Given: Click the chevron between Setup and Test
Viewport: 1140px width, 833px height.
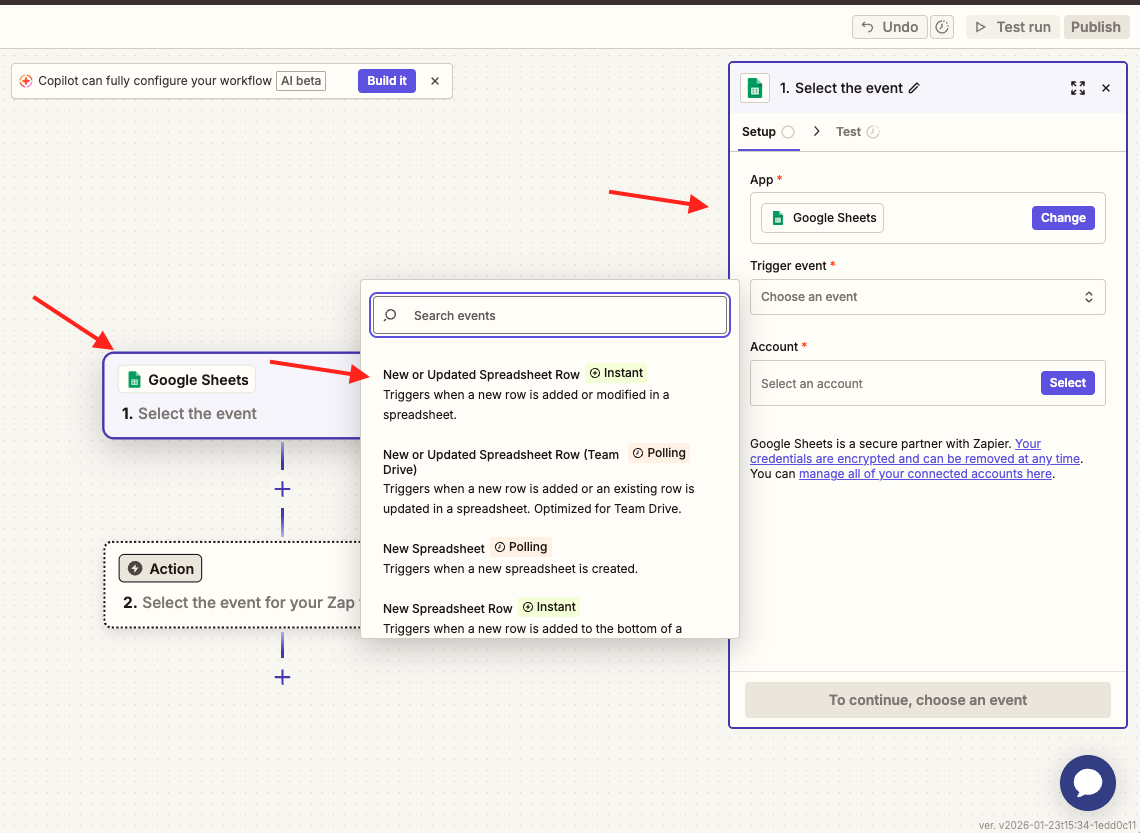Looking at the screenshot, I should point(816,132).
